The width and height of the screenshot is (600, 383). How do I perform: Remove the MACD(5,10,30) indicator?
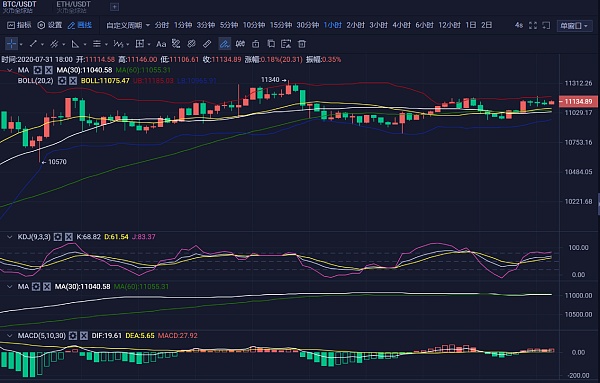point(84,336)
